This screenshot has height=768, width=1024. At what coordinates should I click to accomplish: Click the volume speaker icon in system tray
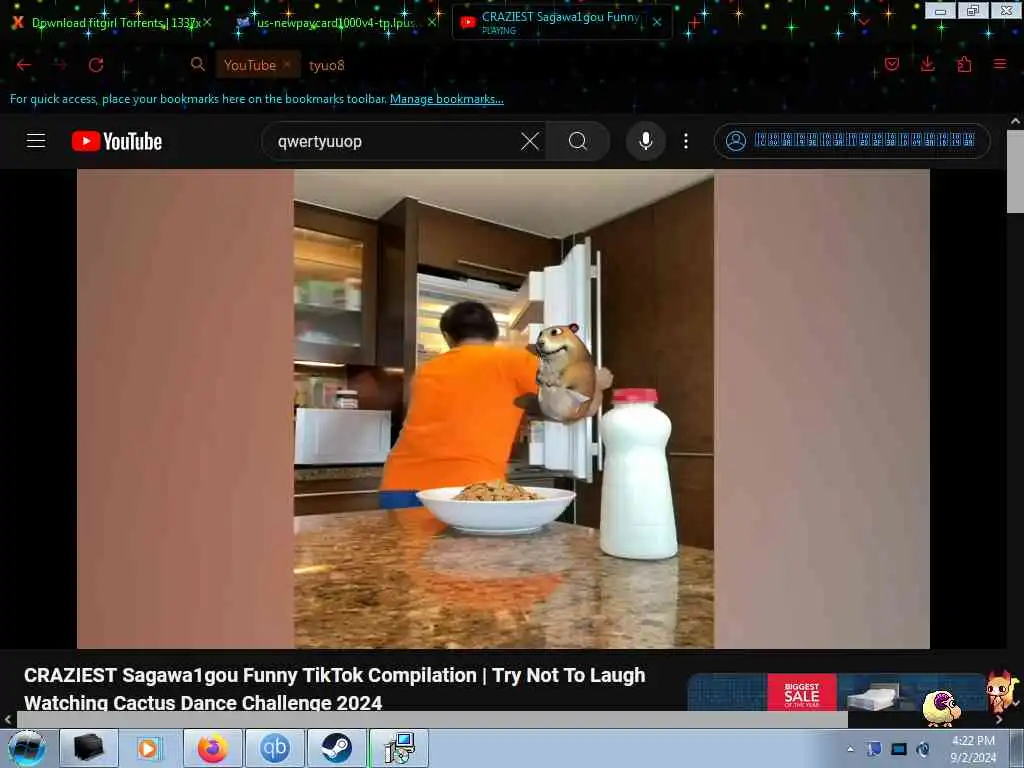[x=923, y=749]
